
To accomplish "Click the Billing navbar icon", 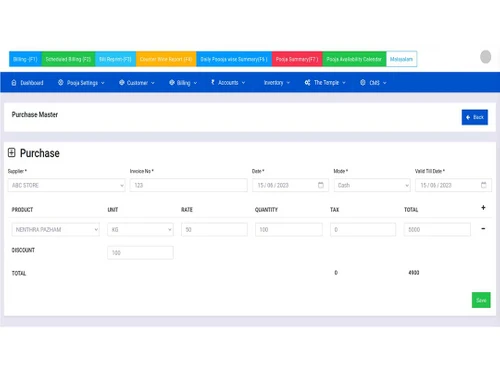I will click(x=172, y=82).
